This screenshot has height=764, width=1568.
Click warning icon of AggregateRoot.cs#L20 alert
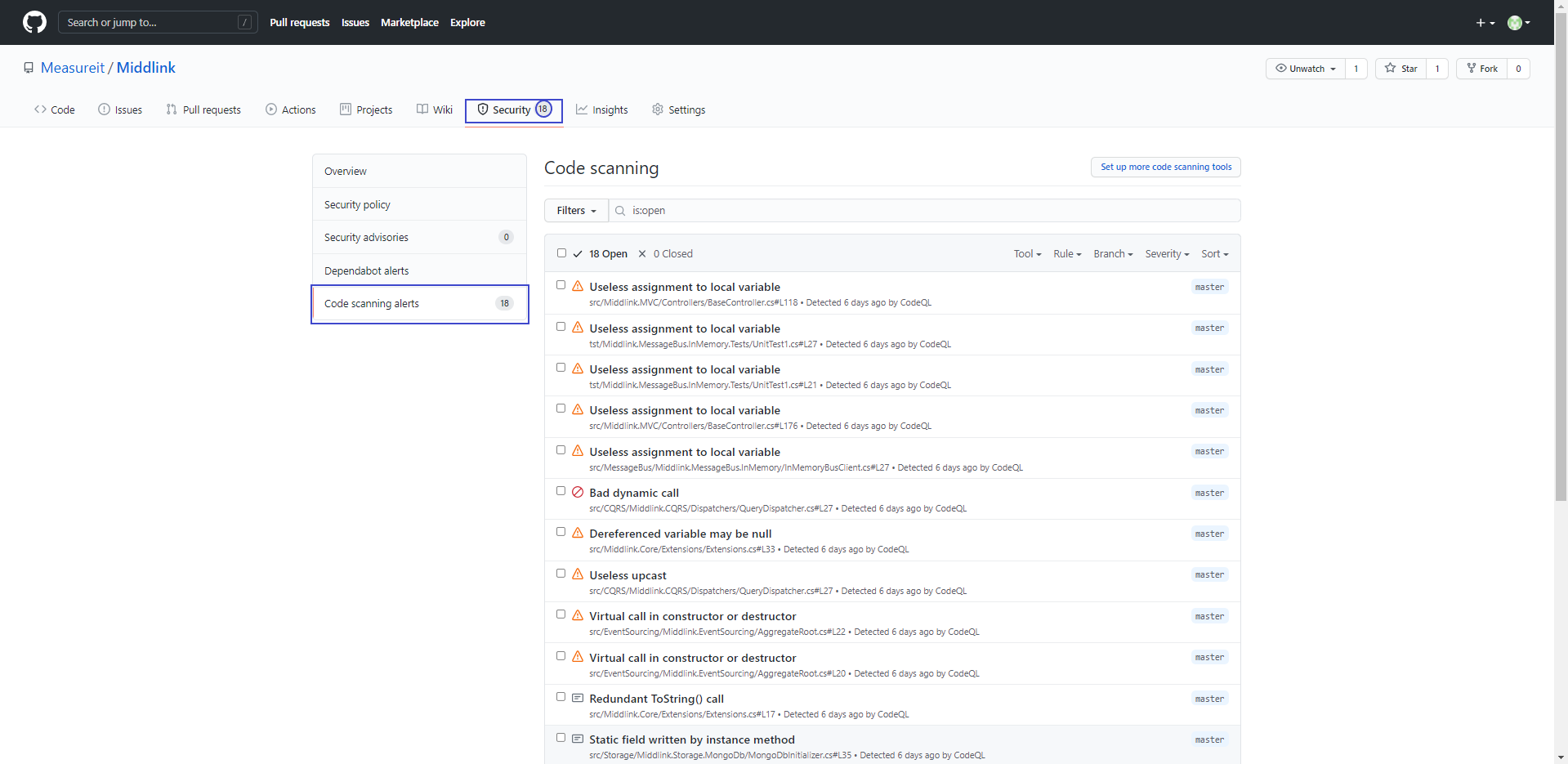click(x=578, y=657)
